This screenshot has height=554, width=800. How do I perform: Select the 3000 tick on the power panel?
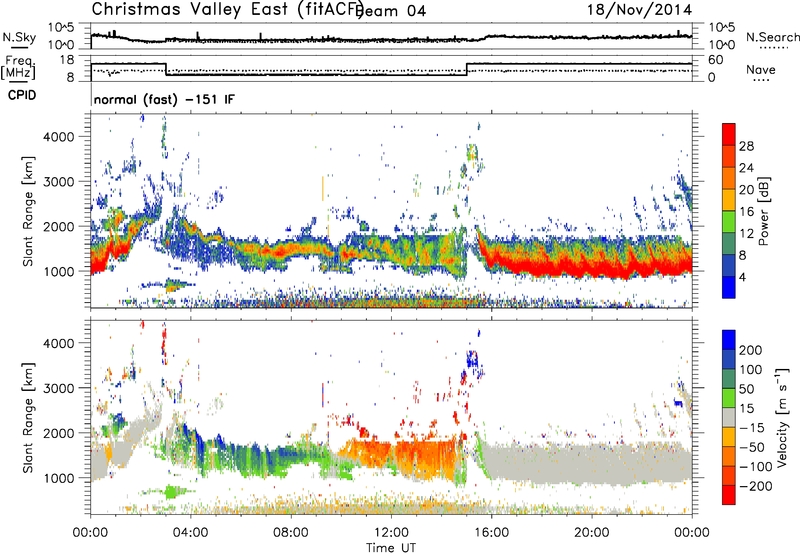click(x=59, y=182)
